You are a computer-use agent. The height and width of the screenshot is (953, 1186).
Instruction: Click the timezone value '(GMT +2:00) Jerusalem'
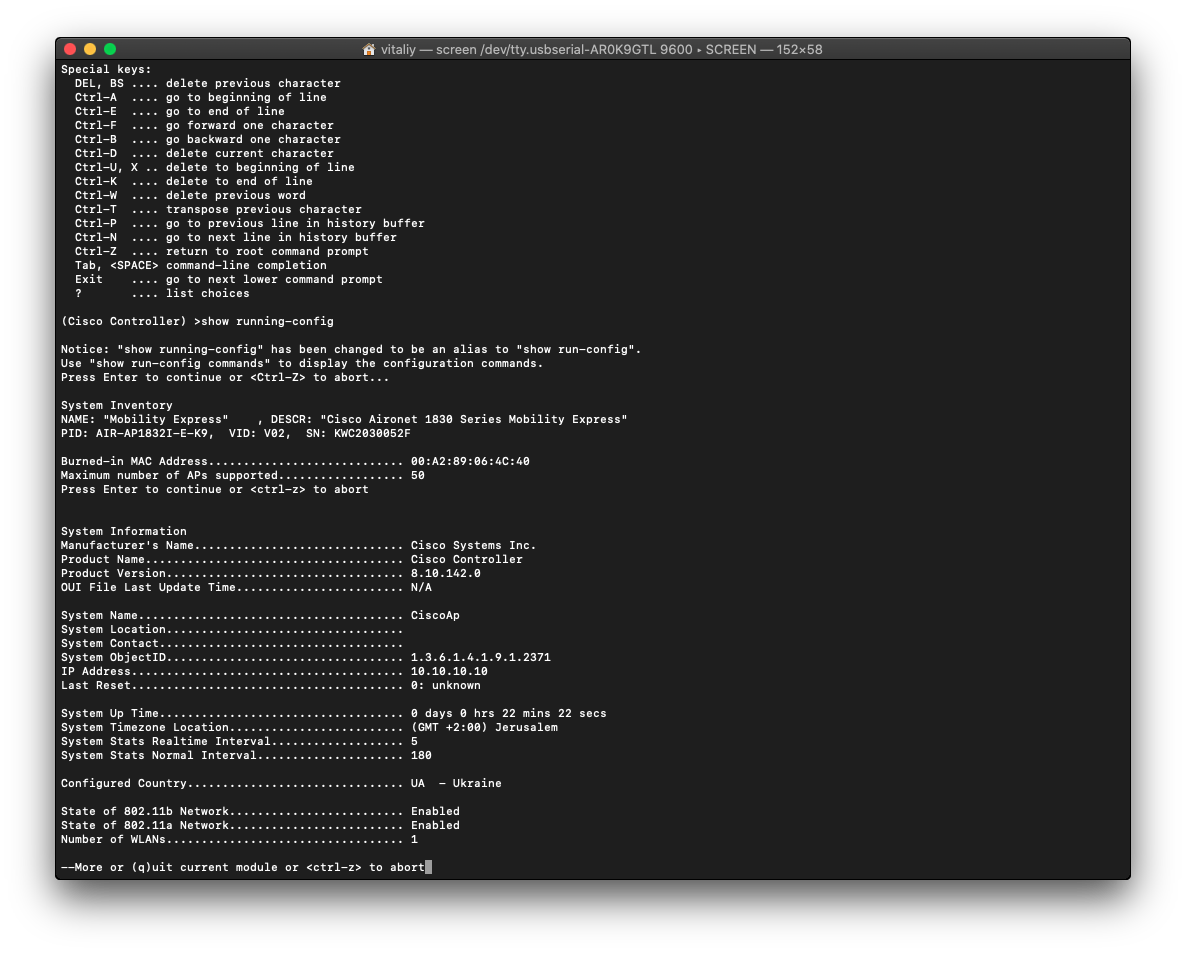click(x=484, y=728)
